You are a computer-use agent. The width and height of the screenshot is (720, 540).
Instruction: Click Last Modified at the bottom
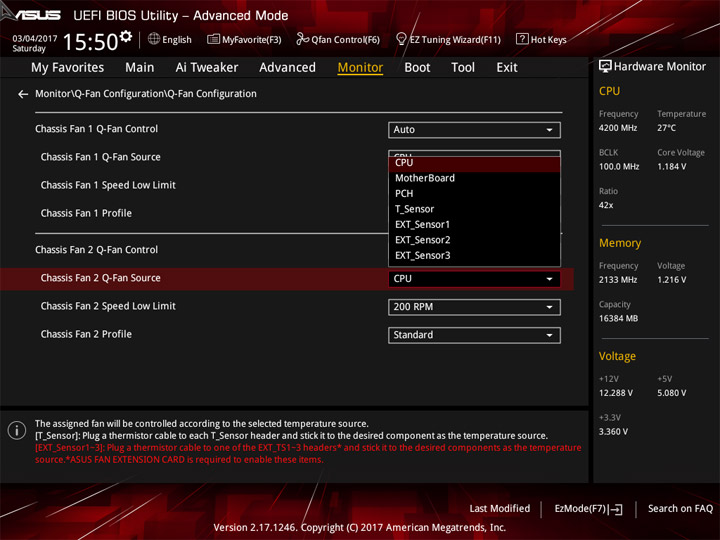pos(500,509)
